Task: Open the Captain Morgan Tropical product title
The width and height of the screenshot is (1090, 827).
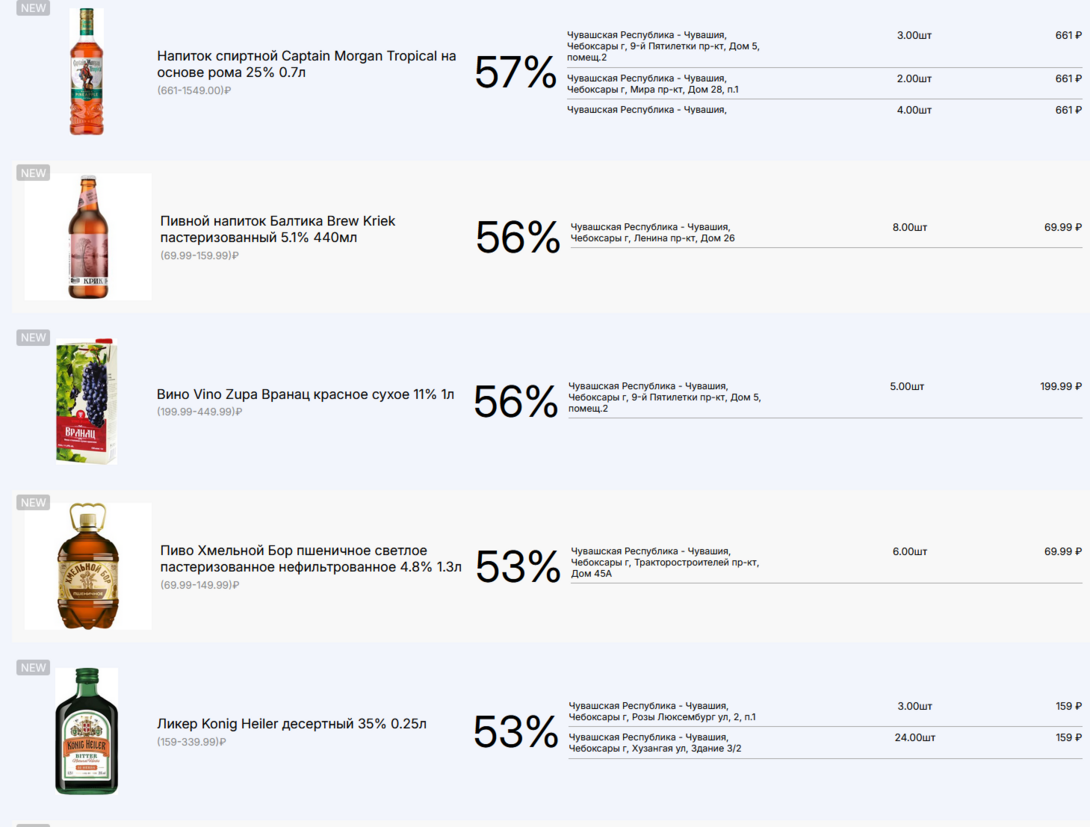Action: 306,64
